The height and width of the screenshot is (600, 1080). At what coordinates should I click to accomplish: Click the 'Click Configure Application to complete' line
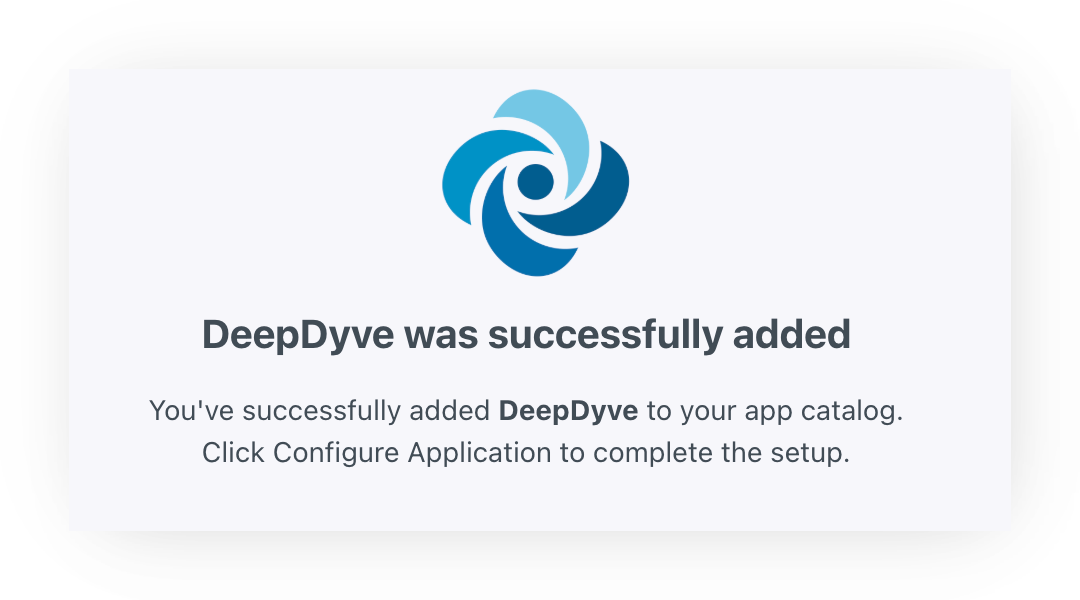pos(526,453)
